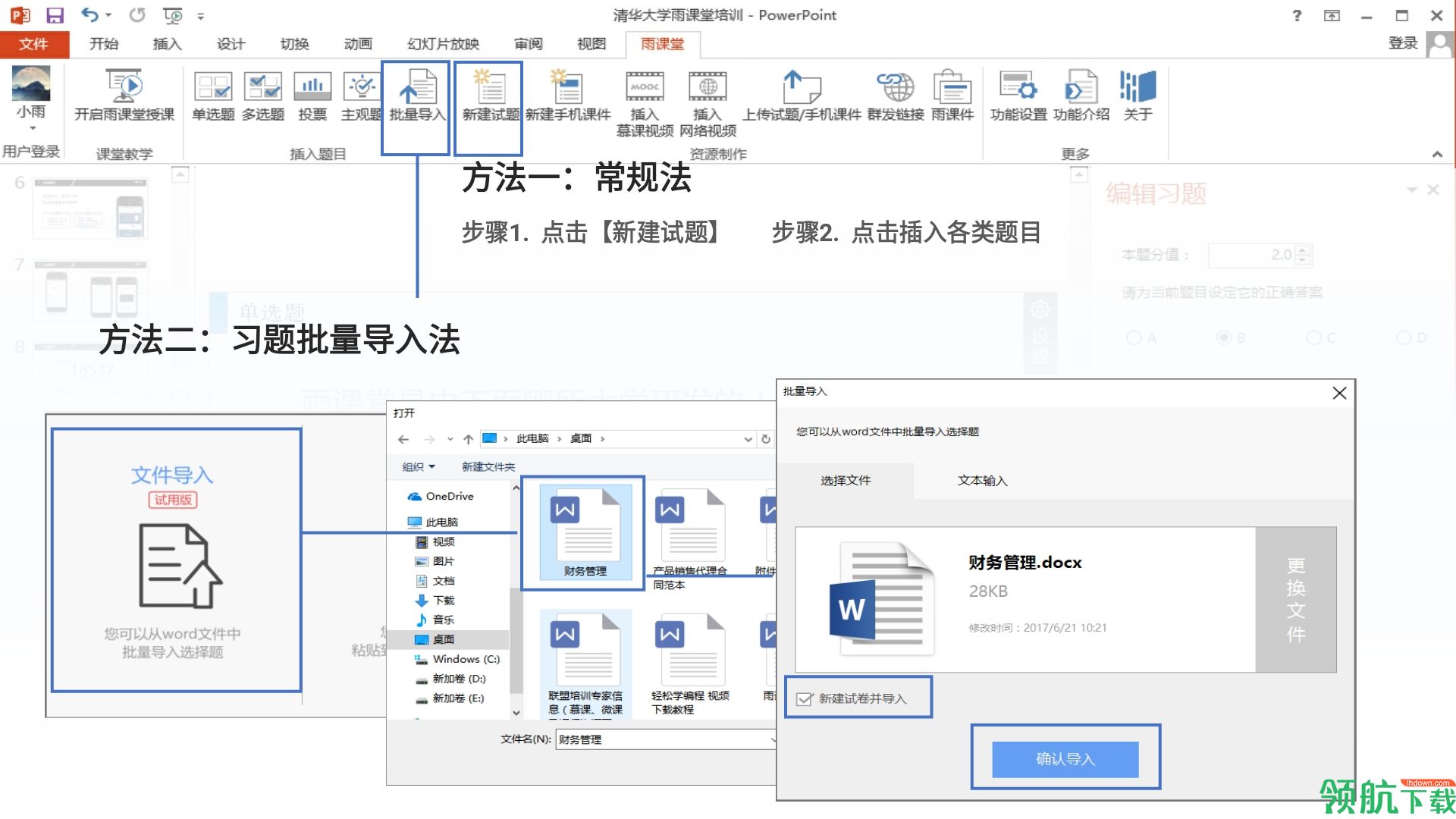
Task: Click the 关于 icon
Action: (x=1137, y=96)
